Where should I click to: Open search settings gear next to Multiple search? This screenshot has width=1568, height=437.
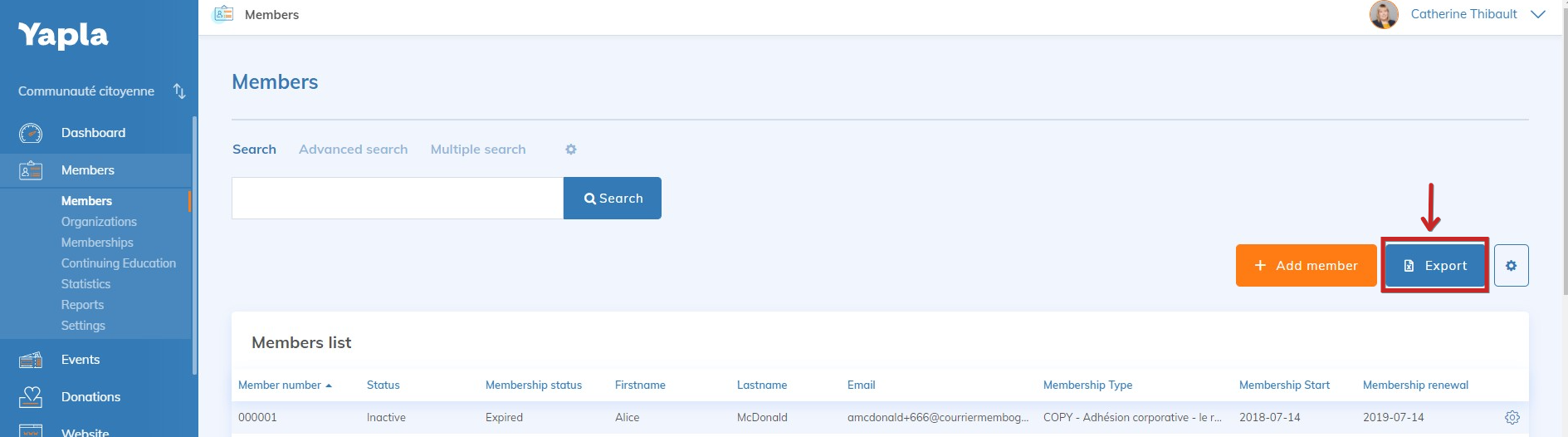tap(571, 150)
